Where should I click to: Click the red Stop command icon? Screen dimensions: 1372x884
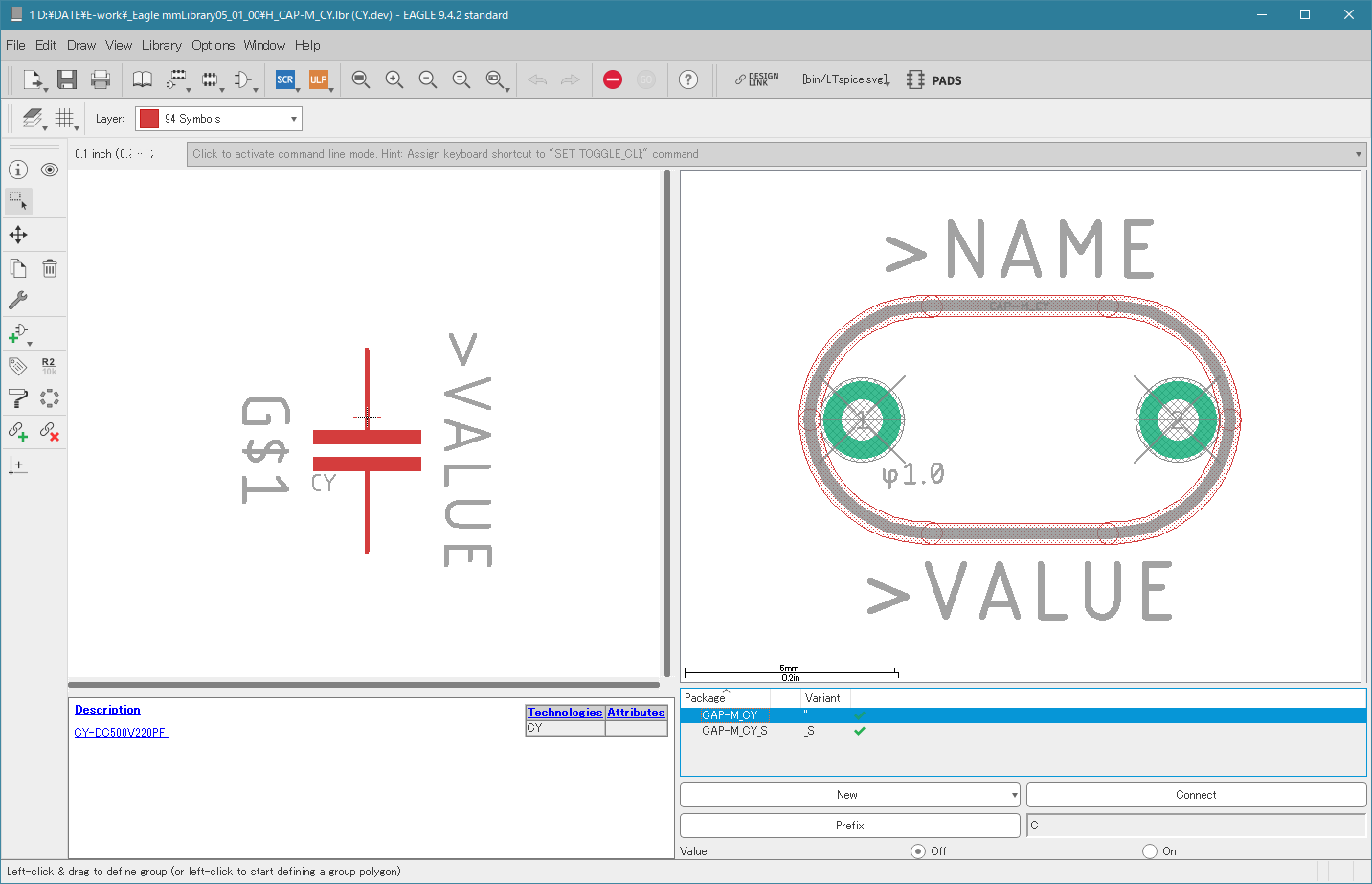coord(613,79)
